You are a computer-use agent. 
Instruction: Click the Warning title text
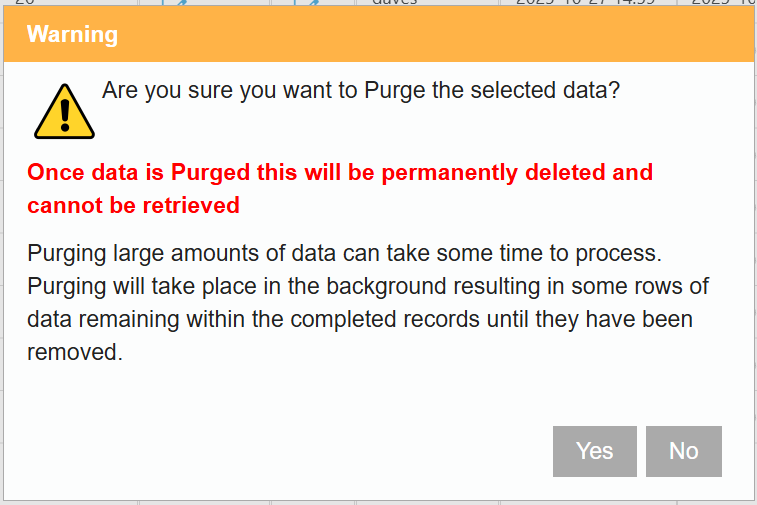[72, 35]
